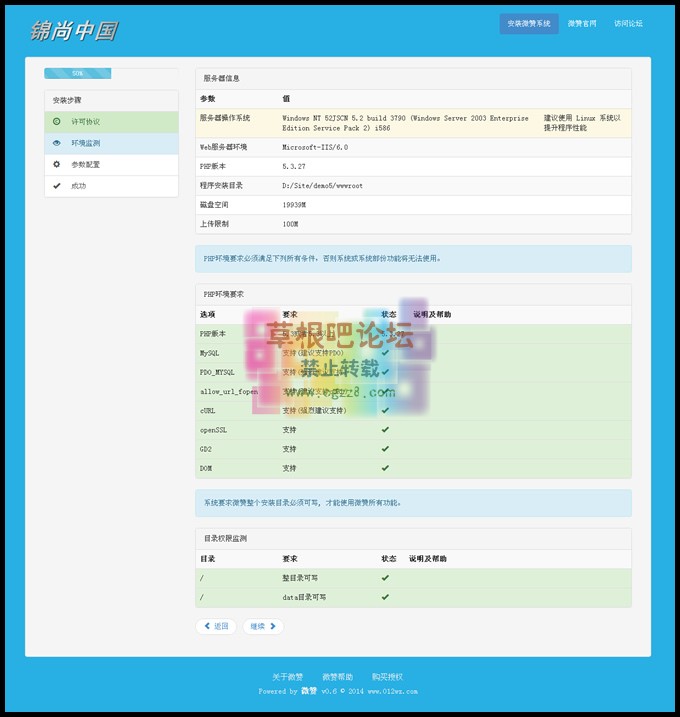680x717 pixels.
Task: Click the 继续 button
Action: point(263,626)
